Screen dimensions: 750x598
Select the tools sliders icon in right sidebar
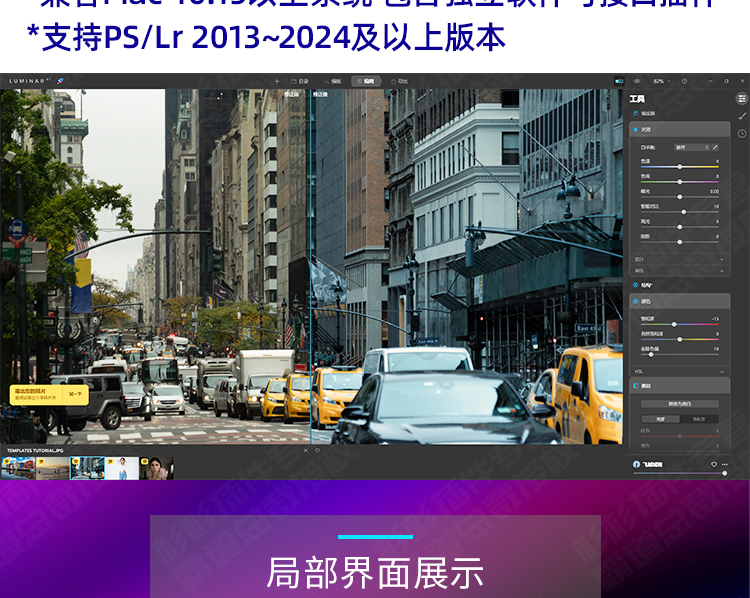[x=741, y=99]
